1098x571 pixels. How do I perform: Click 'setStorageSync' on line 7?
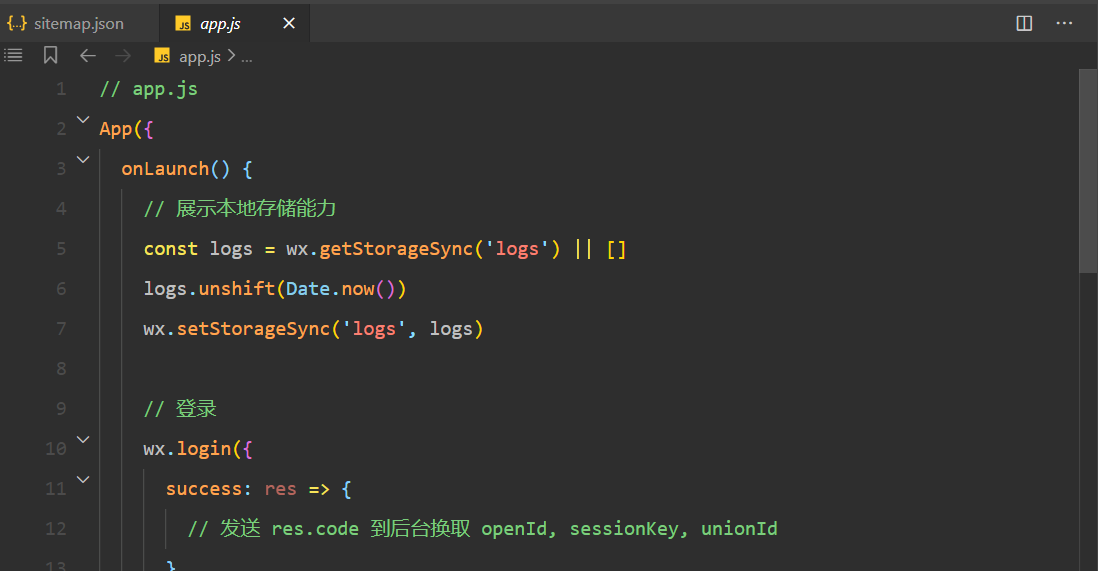[253, 329]
